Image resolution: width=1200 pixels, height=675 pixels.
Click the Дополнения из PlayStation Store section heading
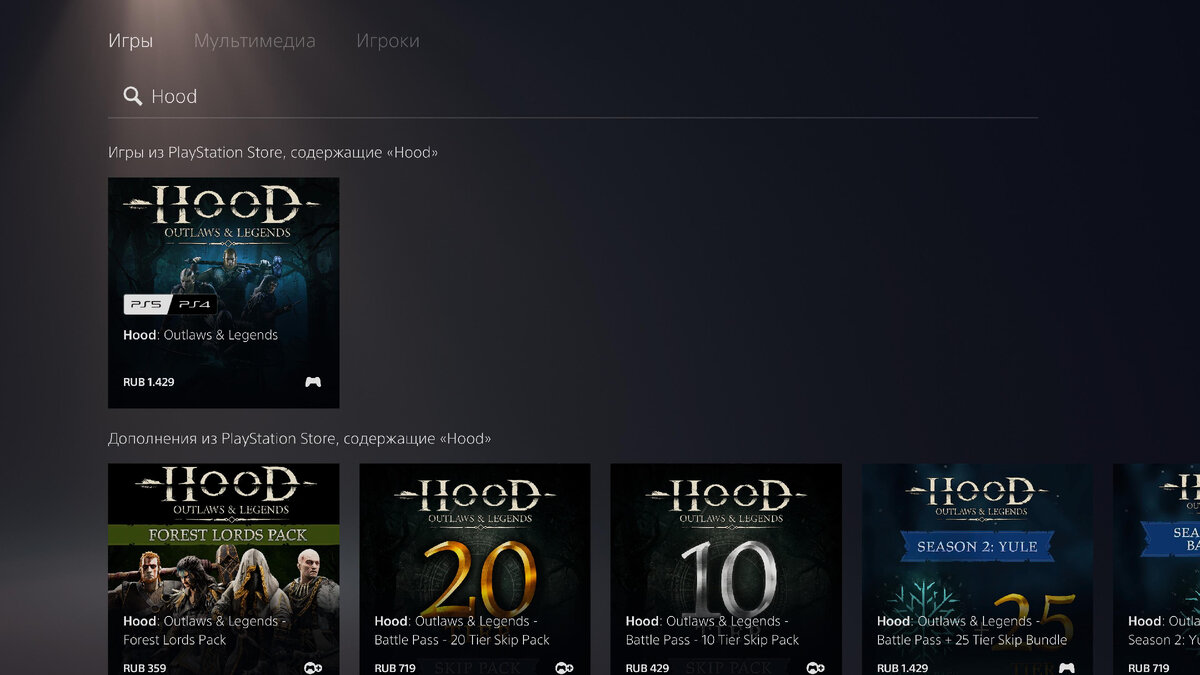pos(299,439)
